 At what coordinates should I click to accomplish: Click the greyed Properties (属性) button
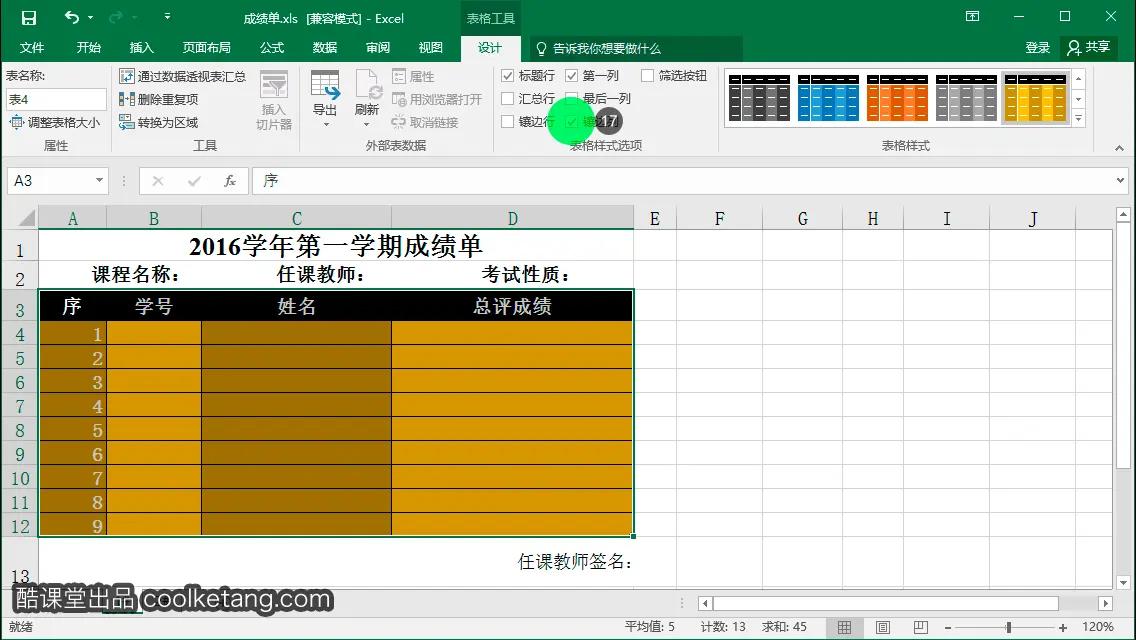click(x=413, y=76)
